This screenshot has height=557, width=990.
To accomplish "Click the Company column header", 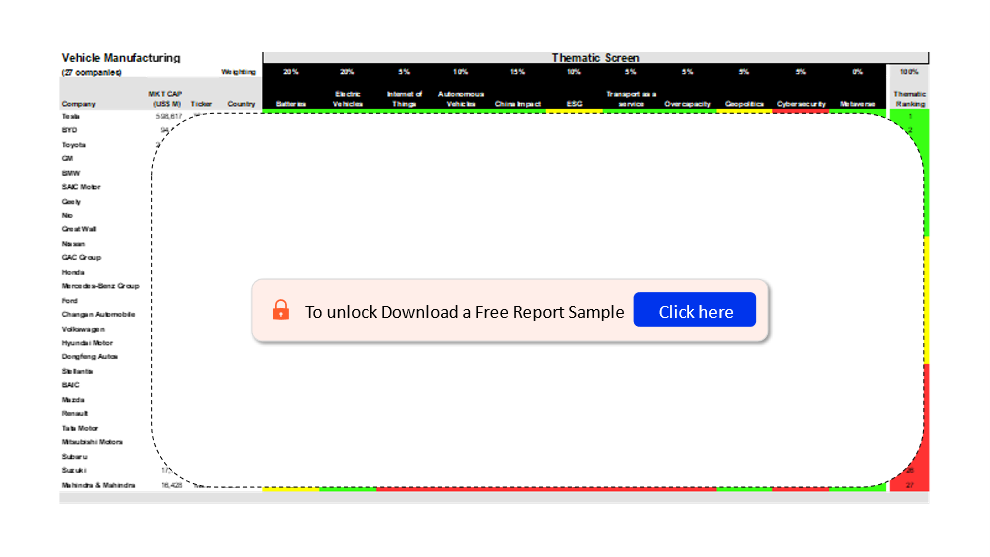I will [x=78, y=104].
